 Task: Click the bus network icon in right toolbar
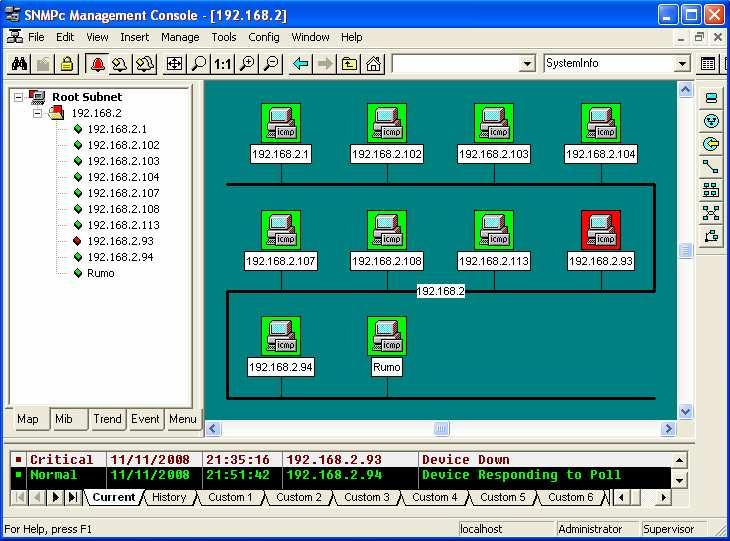(x=711, y=190)
